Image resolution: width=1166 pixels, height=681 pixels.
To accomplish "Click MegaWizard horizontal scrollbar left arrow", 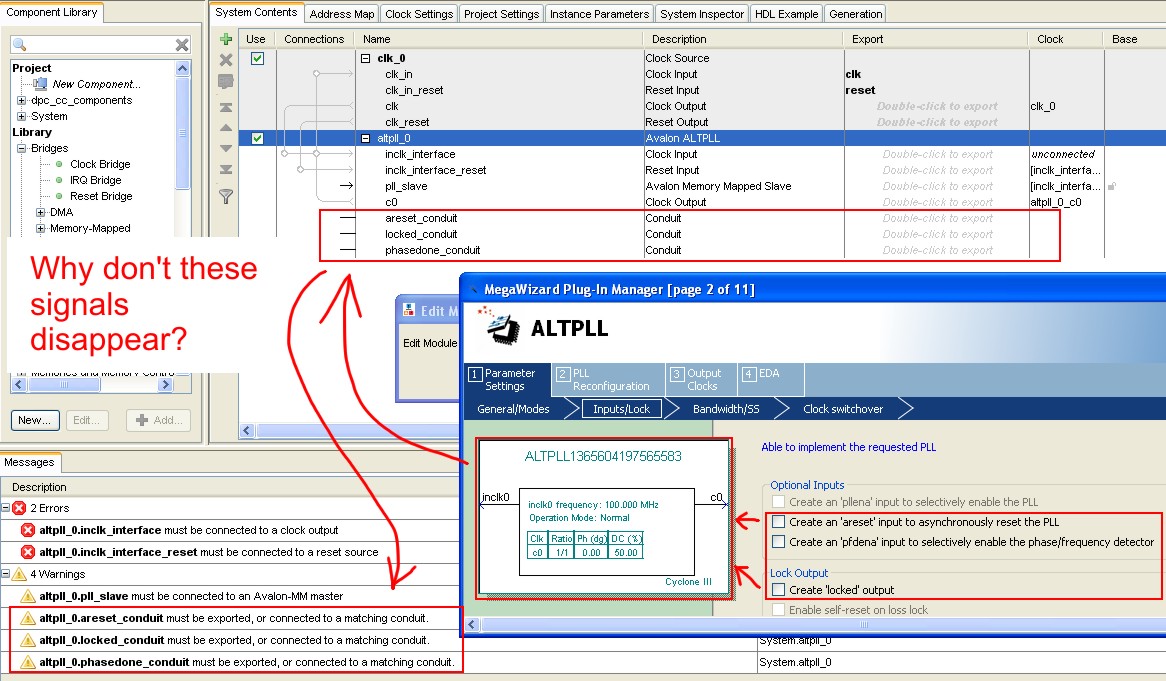I will pos(471,624).
